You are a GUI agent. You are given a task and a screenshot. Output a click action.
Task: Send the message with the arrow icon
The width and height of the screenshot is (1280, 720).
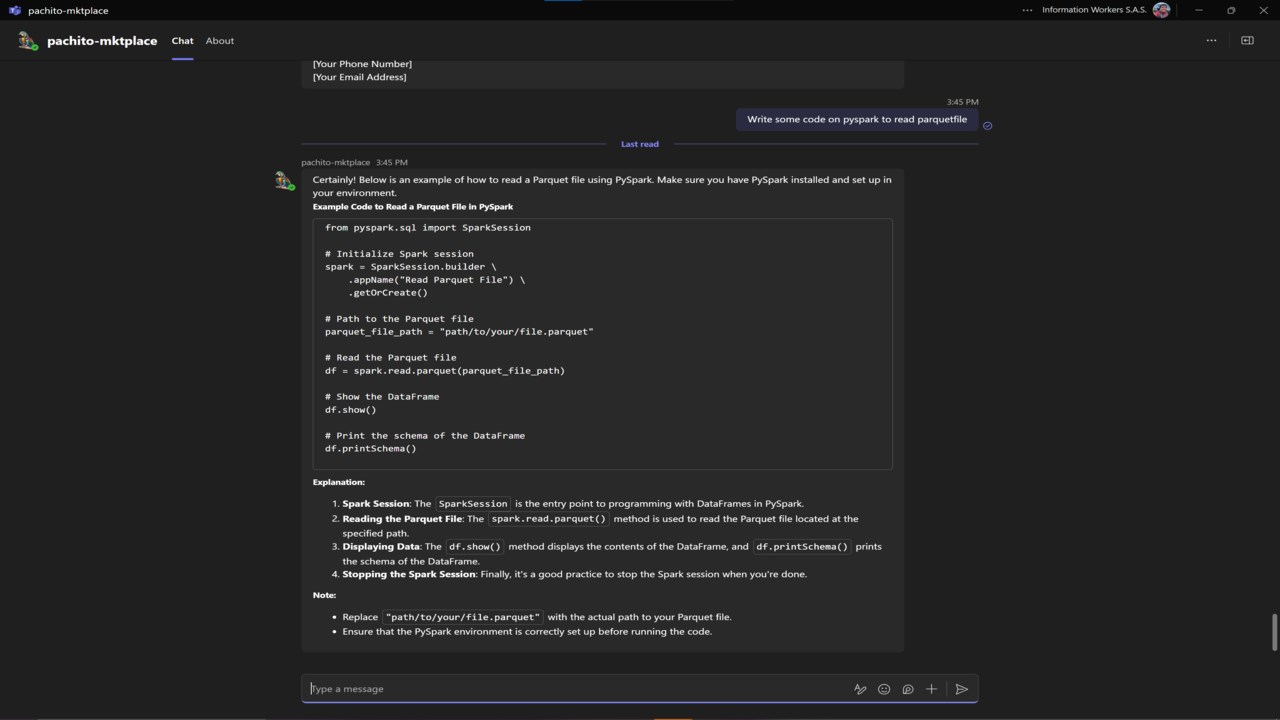coord(962,689)
